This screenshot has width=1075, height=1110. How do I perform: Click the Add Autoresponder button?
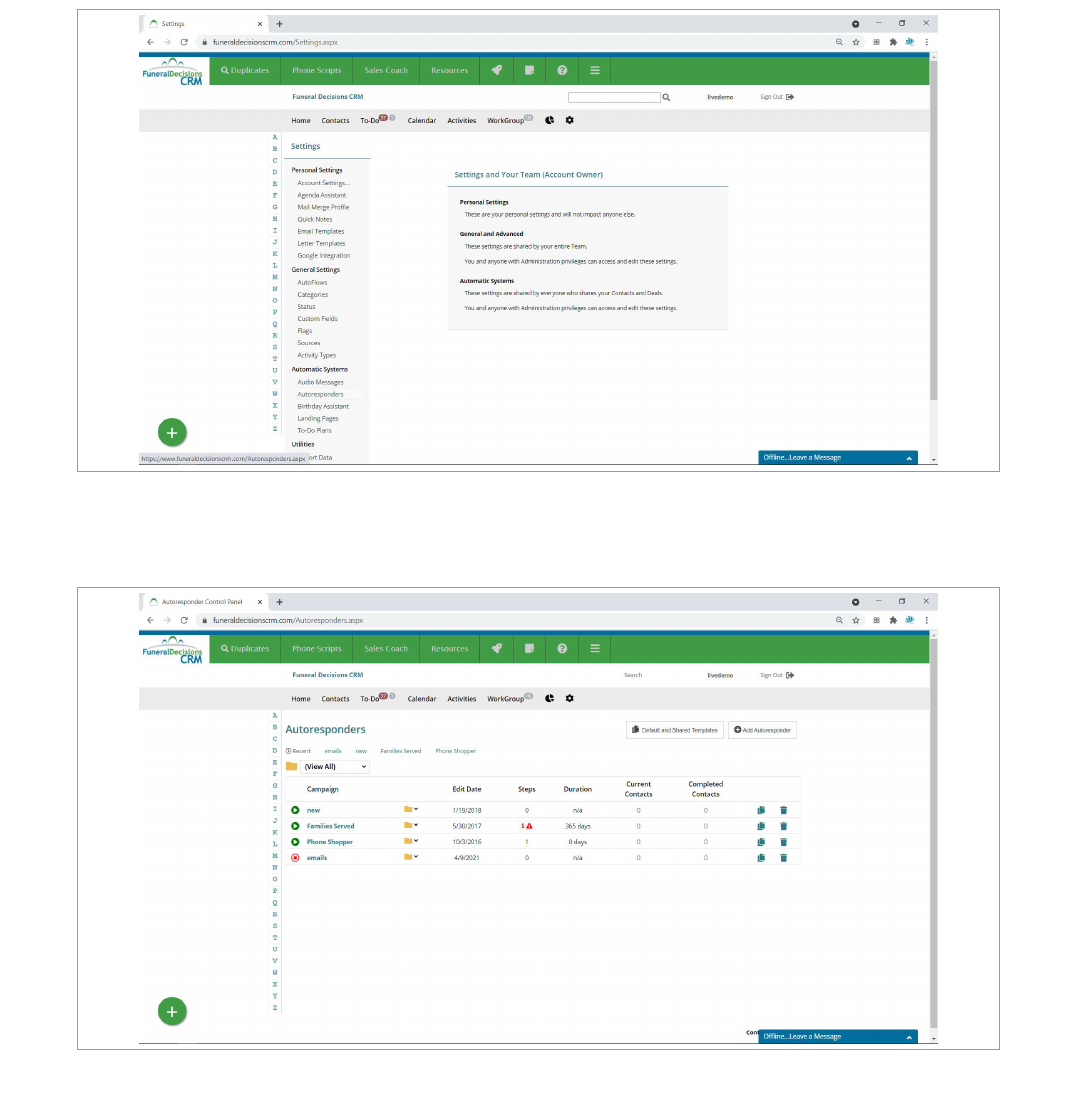(762, 730)
